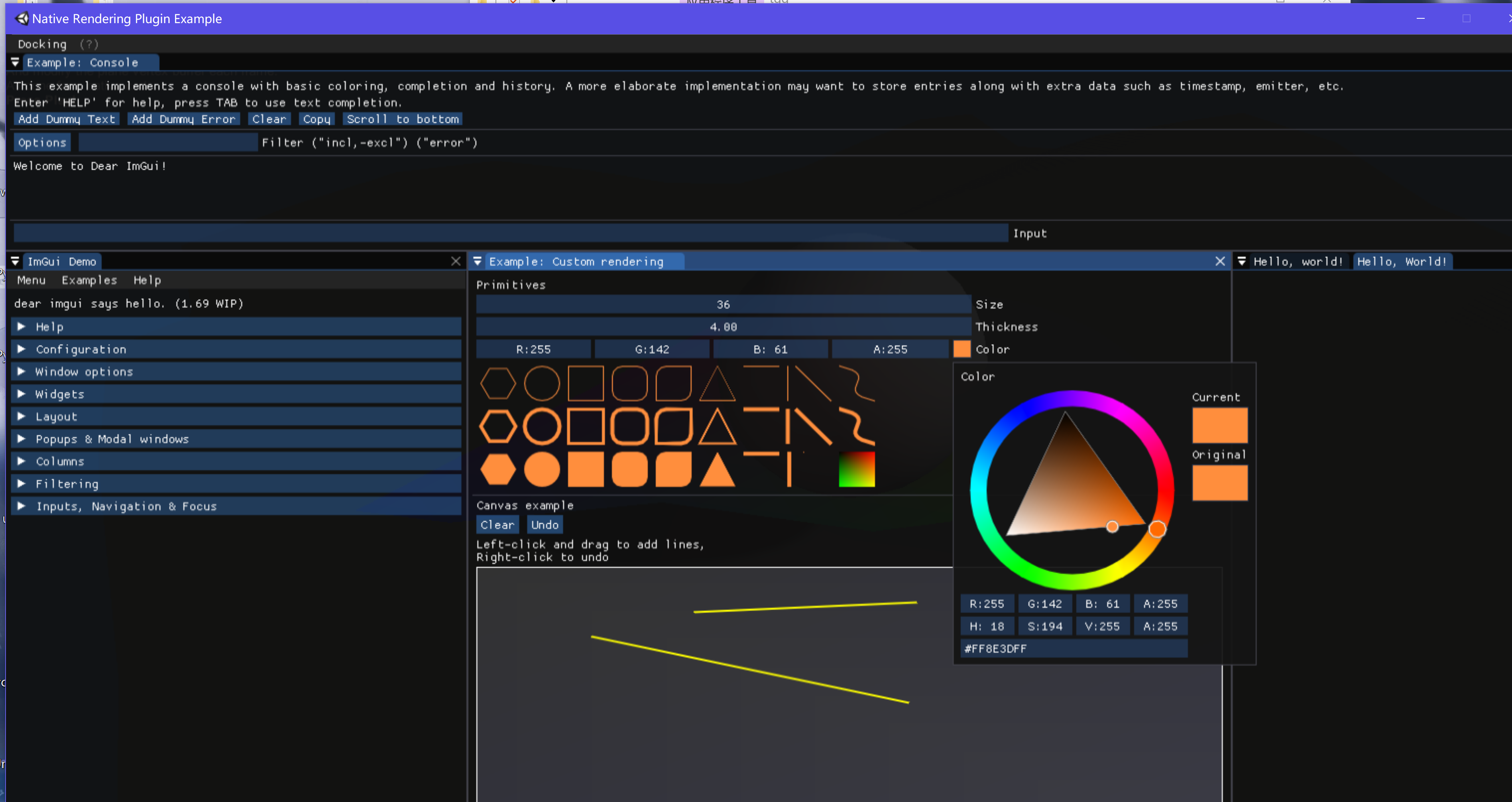Click the Hello, world! window collapse arrow
The height and width of the screenshot is (802, 1512).
point(1241,261)
